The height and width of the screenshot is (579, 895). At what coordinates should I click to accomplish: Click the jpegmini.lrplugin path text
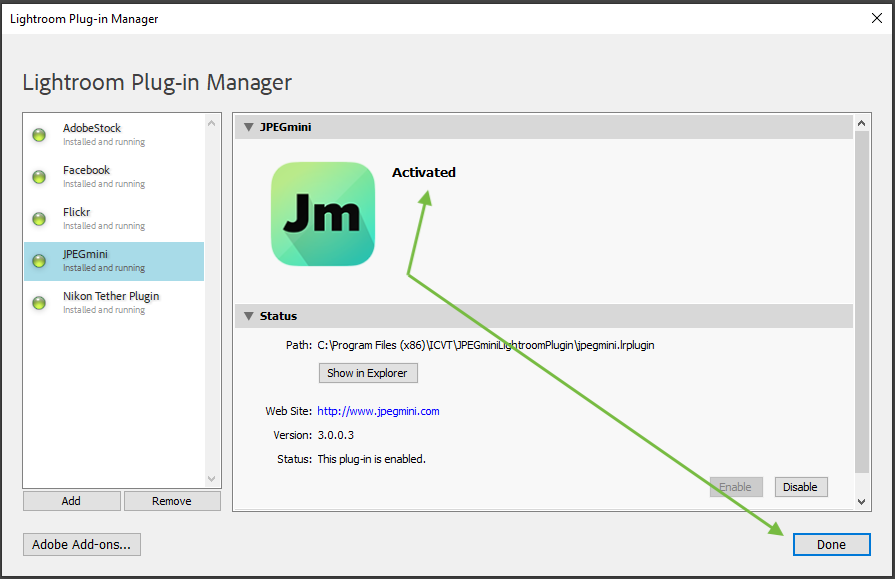click(x=486, y=345)
